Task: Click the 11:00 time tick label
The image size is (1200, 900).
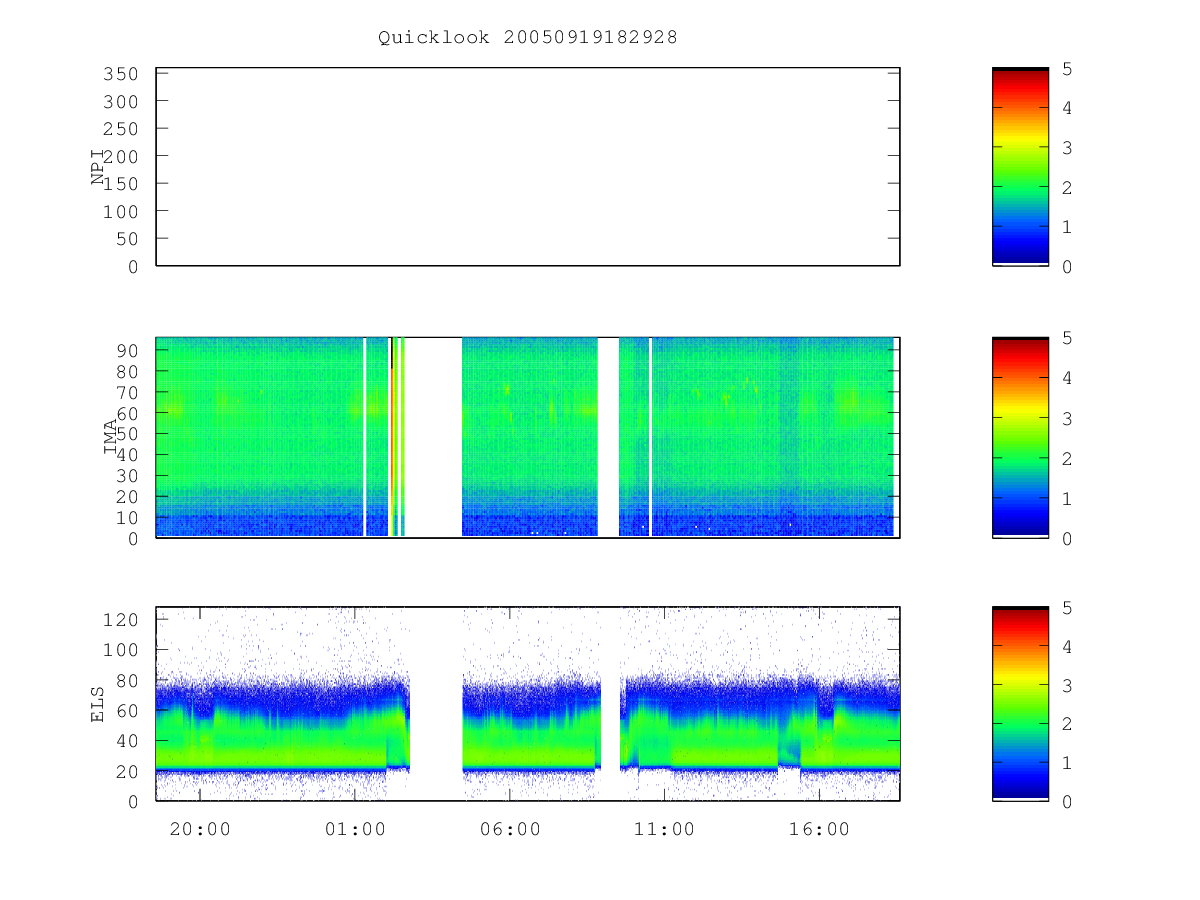Action: 665,829
